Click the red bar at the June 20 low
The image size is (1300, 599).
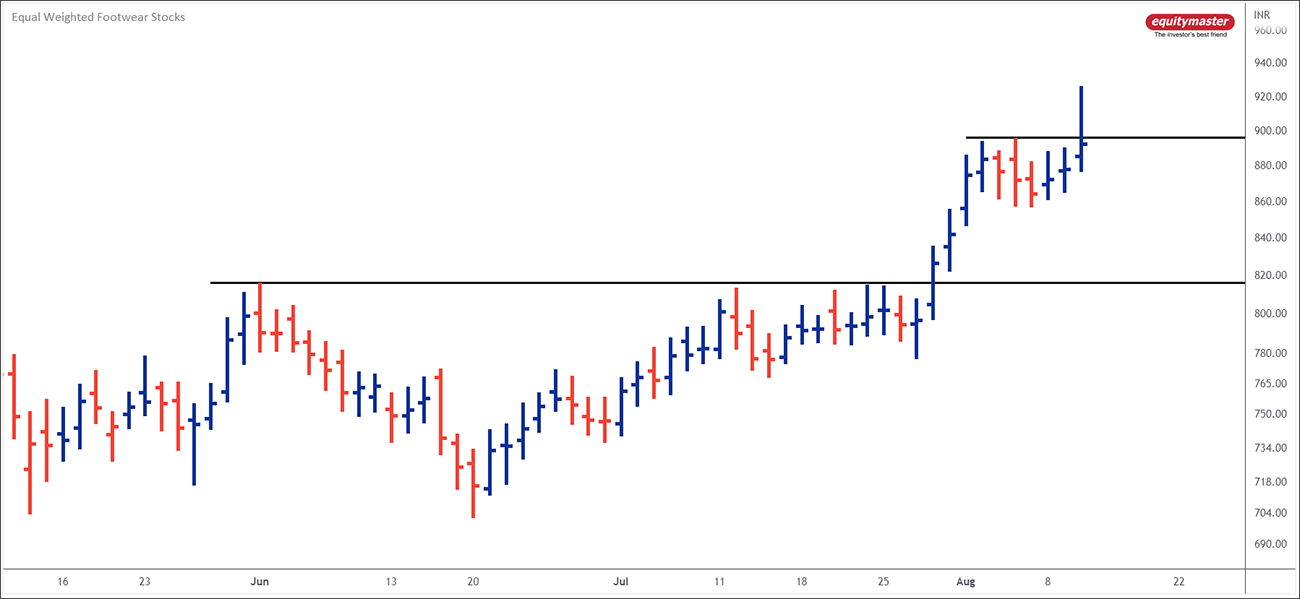click(x=473, y=485)
